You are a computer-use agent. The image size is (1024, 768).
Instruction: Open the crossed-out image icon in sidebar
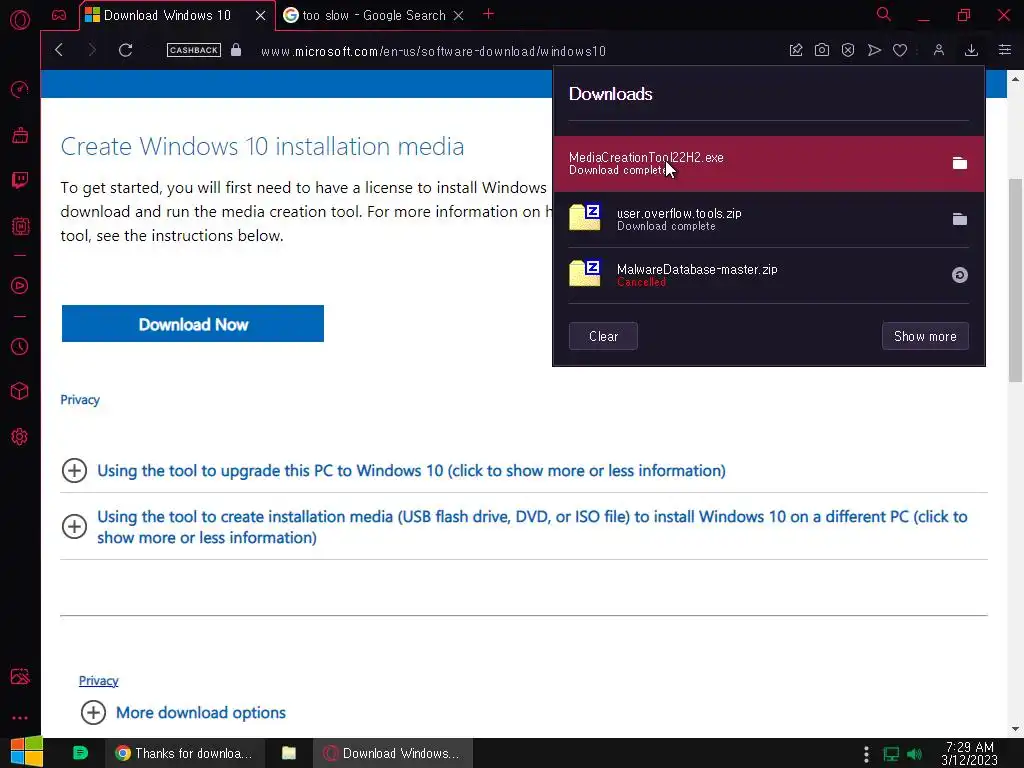[x=20, y=676]
